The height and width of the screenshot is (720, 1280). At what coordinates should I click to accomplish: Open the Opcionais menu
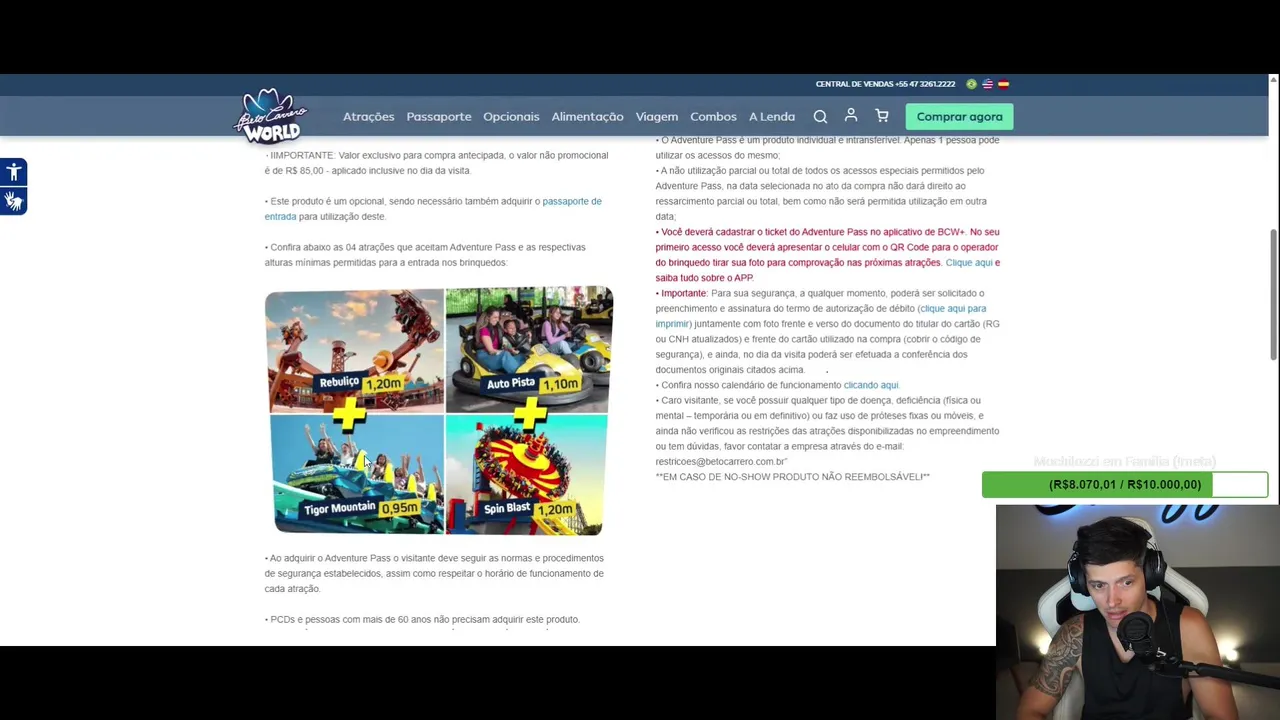click(511, 117)
